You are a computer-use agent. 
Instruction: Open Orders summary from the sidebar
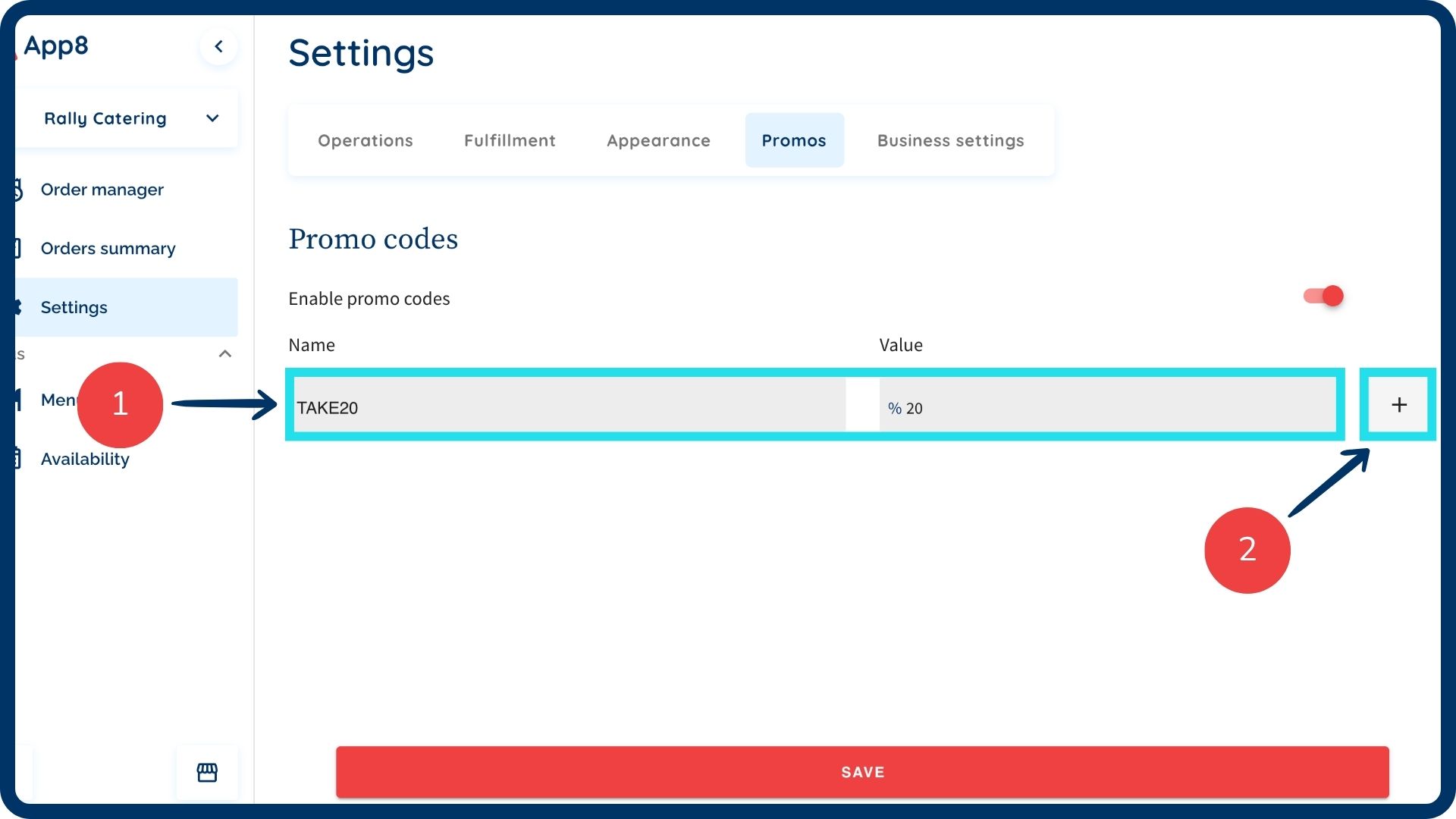pos(108,248)
